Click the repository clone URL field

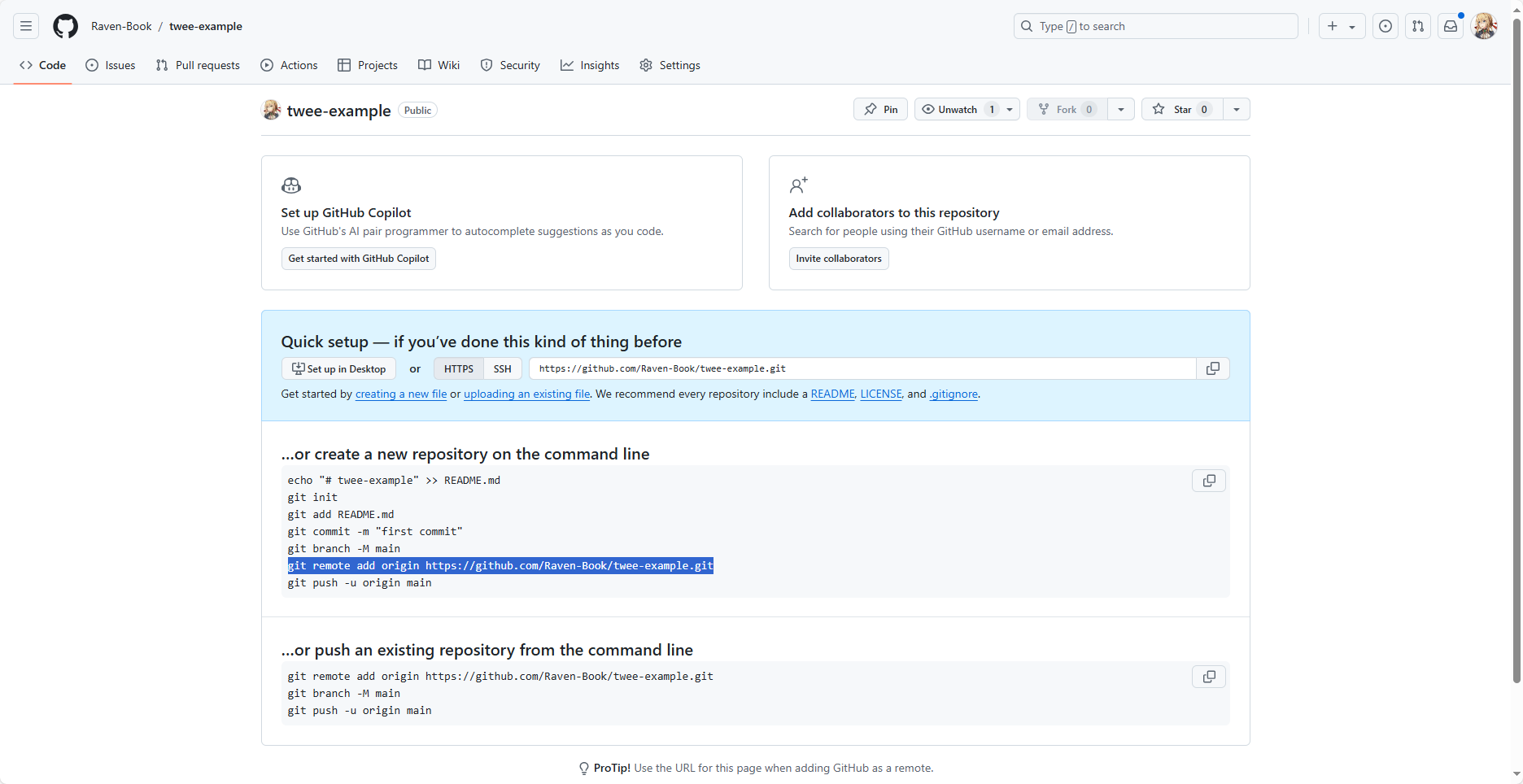[x=862, y=368]
